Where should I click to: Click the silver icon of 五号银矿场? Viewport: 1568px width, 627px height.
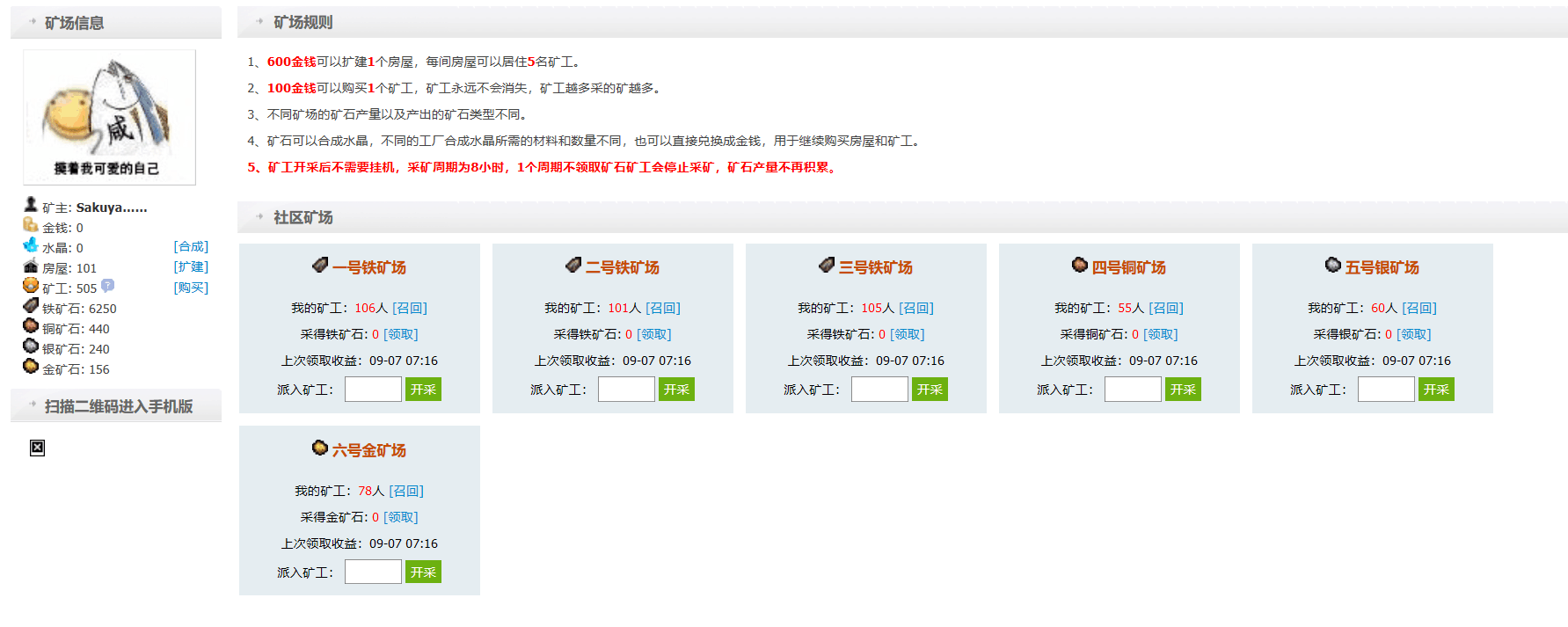[1333, 265]
